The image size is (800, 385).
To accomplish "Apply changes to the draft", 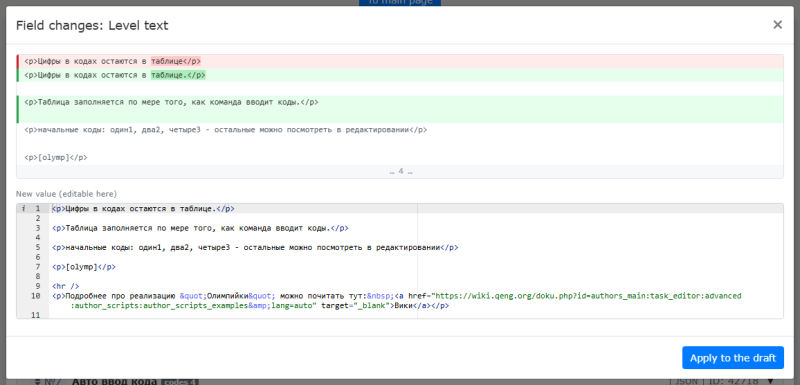I will (x=733, y=357).
